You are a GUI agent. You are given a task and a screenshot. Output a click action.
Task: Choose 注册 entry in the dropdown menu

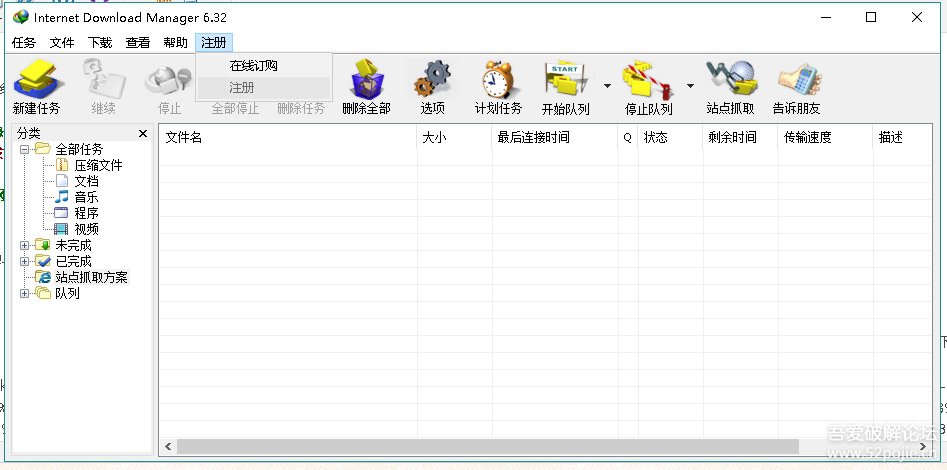[x=264, y=88]
